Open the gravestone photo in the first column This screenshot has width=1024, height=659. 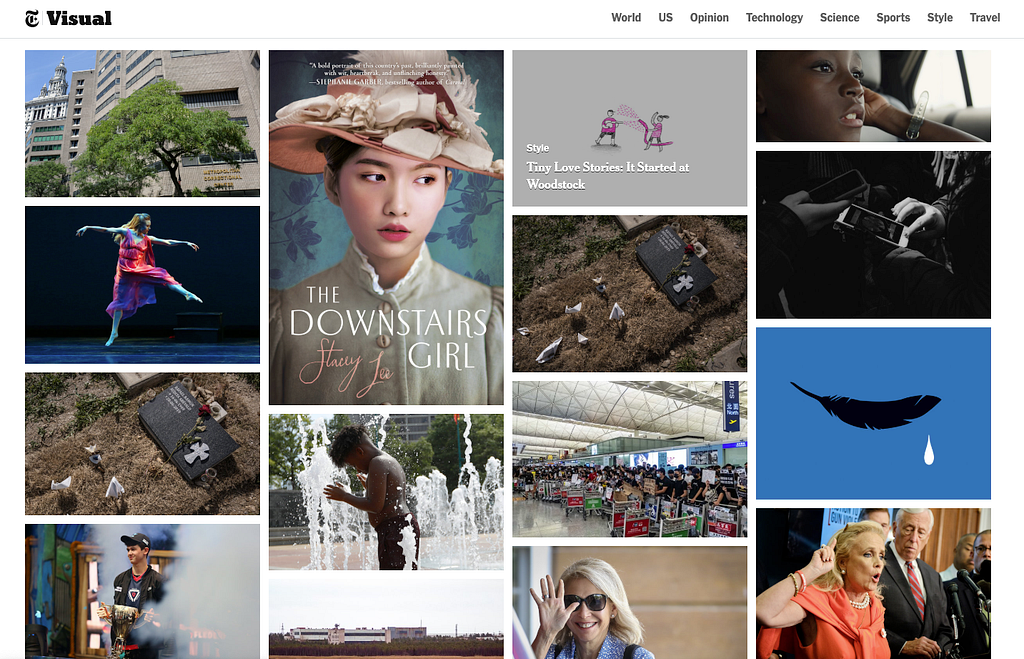142,444
